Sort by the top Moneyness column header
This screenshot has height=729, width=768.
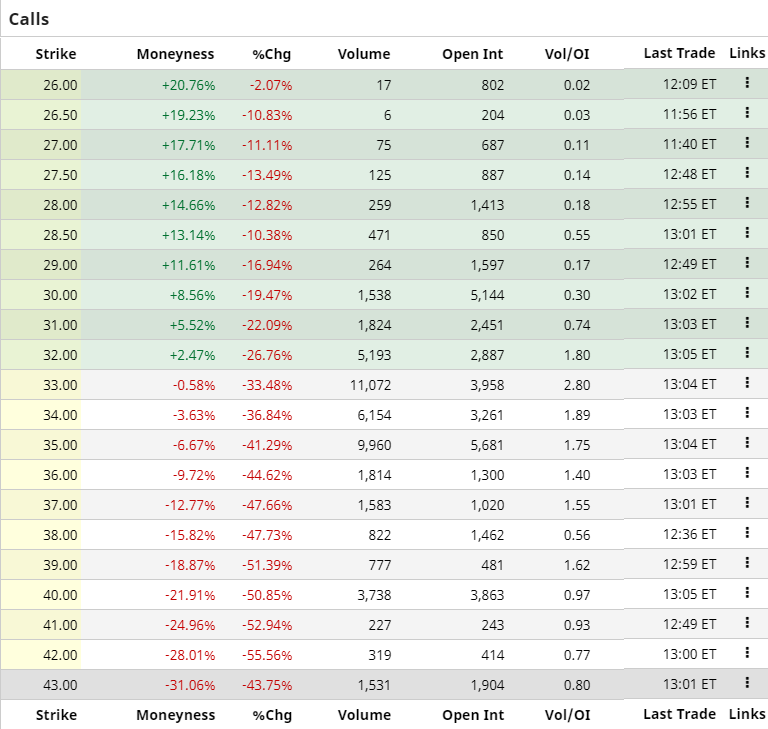[175, 54]
